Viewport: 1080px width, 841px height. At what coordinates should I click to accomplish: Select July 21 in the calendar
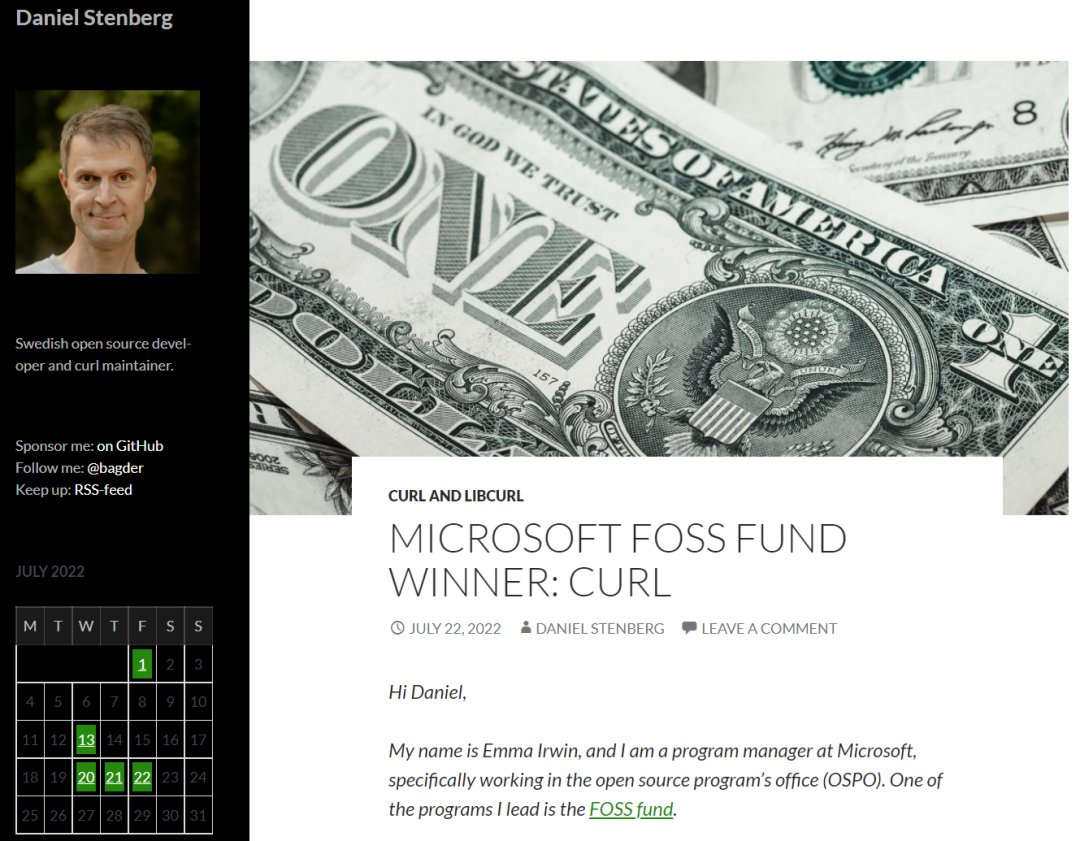click(x=114, y=778)
